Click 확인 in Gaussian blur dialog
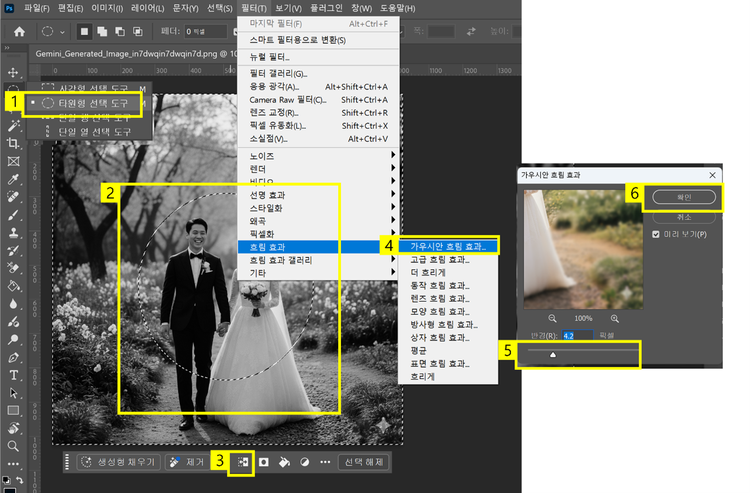750x493 pixels. (x=684, y=197)
